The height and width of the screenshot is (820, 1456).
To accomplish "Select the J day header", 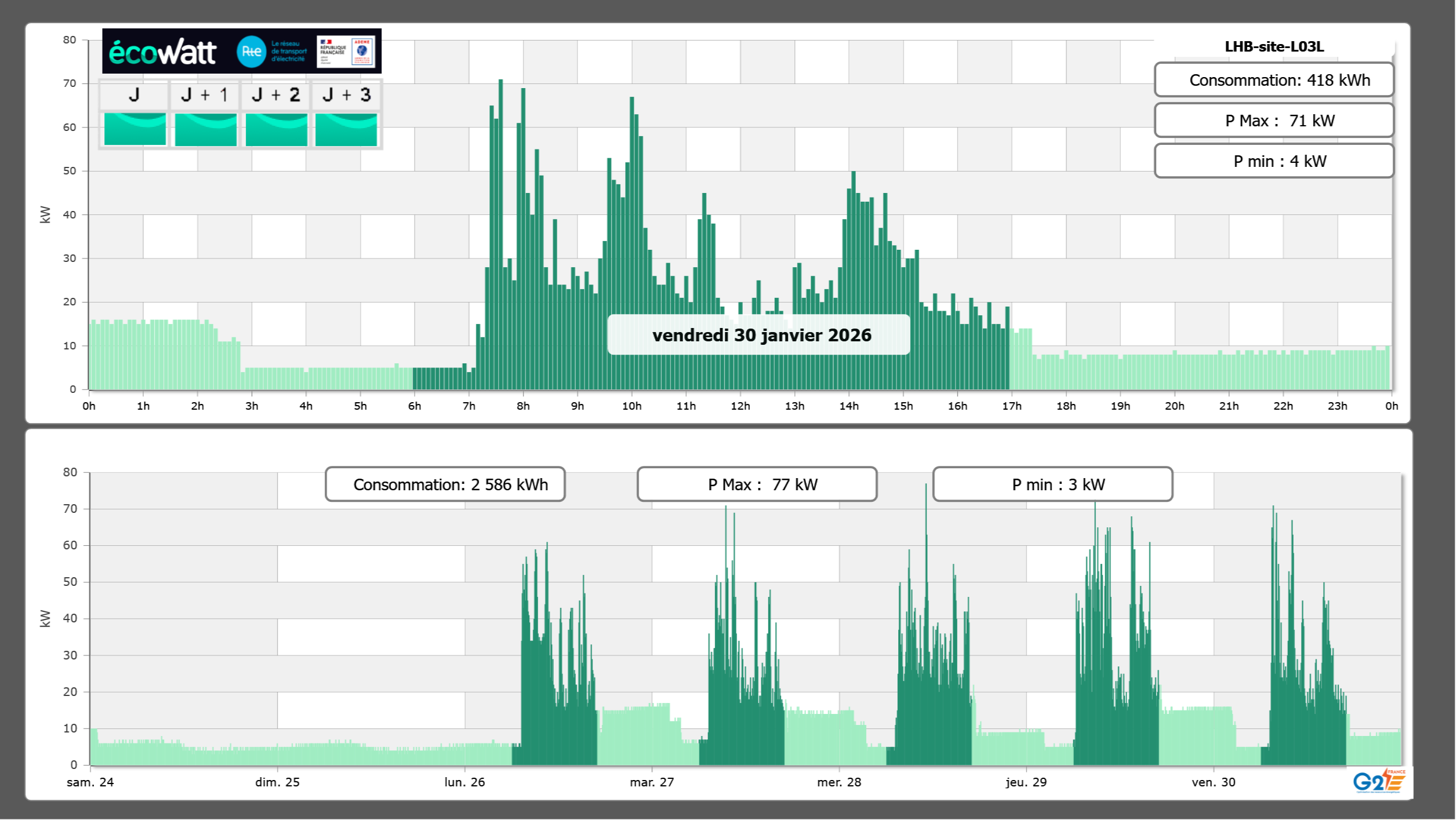I will [x=134, y=95].
